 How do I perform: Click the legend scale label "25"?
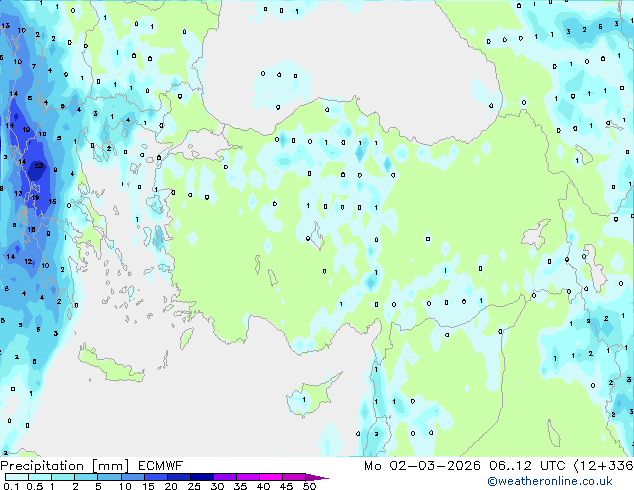click(x=194, y=486)
